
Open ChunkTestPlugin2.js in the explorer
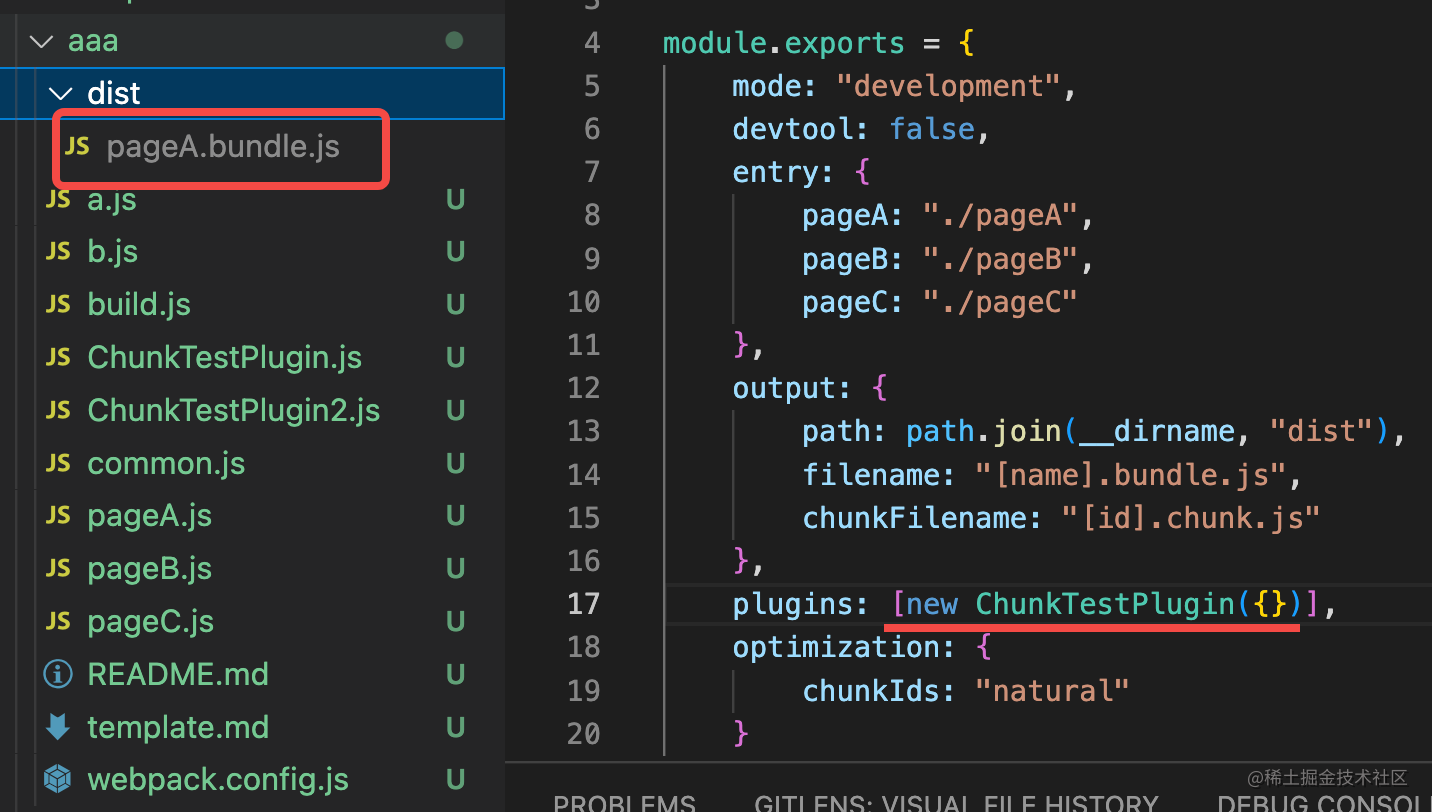pyautogui.click(x=234, y=411)
